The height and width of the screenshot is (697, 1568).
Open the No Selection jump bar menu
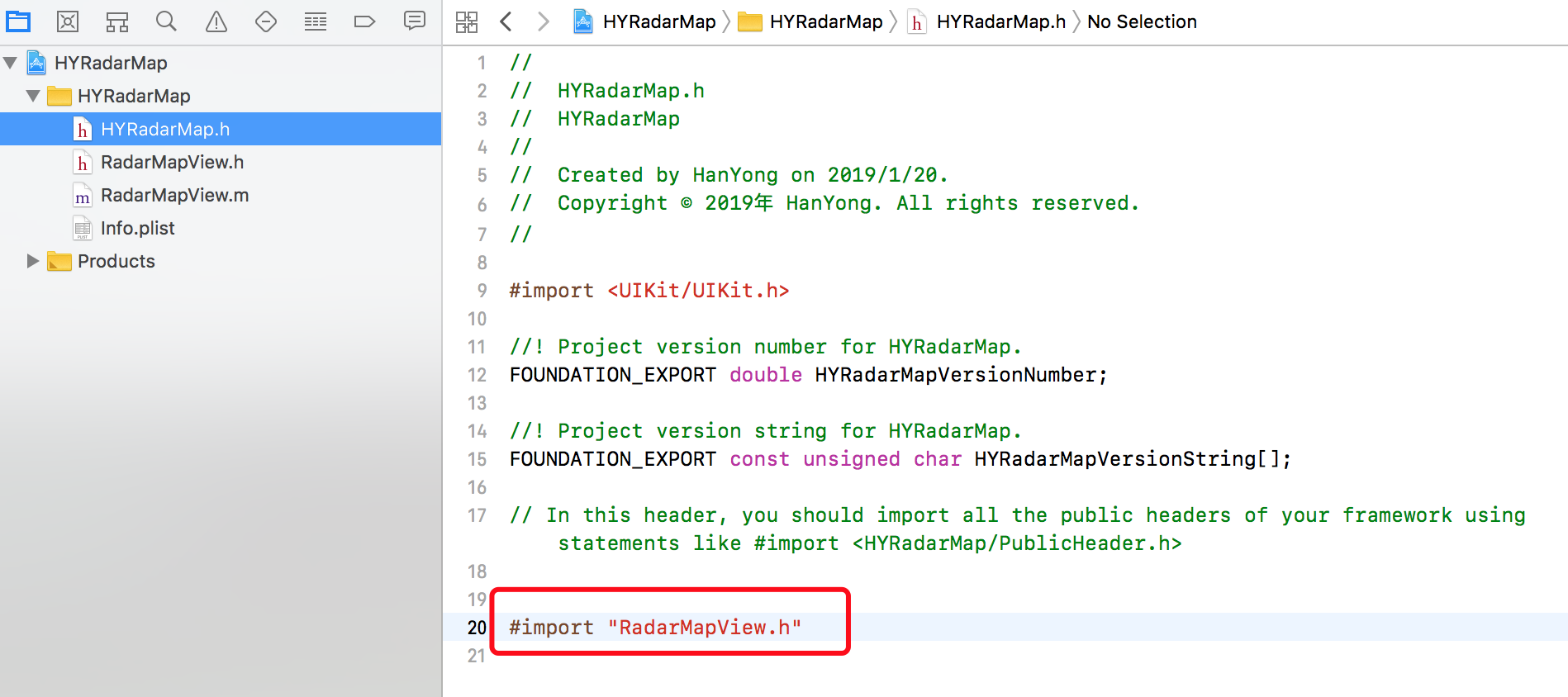1142,21
